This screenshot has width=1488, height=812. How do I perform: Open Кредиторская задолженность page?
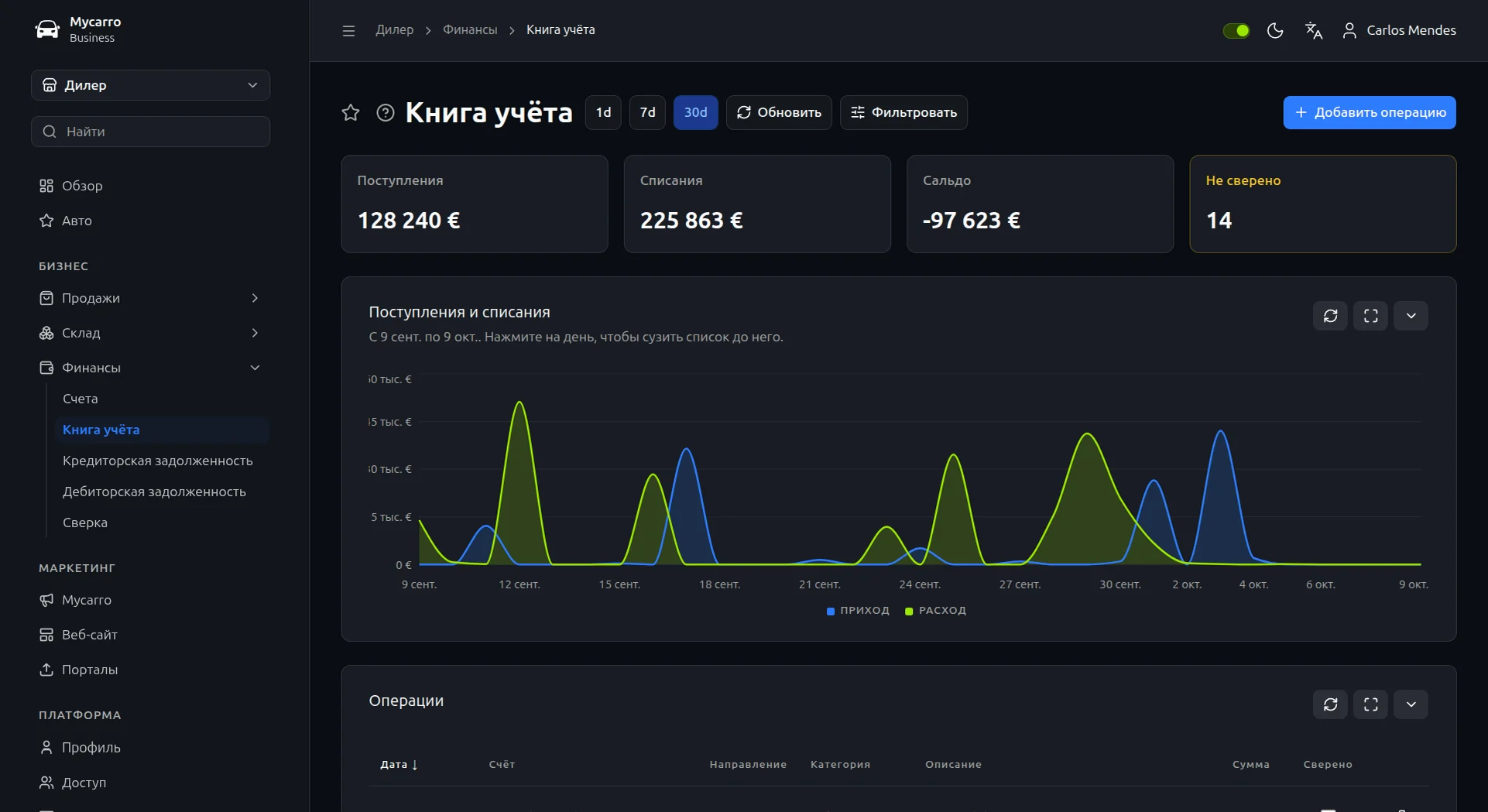[158, 461]
